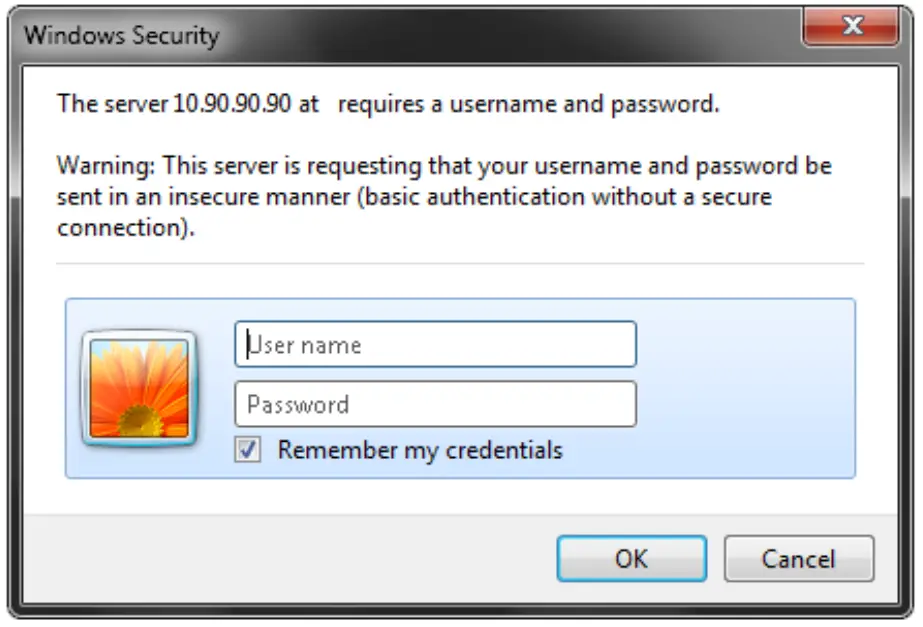Viewport: 923px width, 627px height.
Task: Select the Password input field
Action: click(435, 405)
